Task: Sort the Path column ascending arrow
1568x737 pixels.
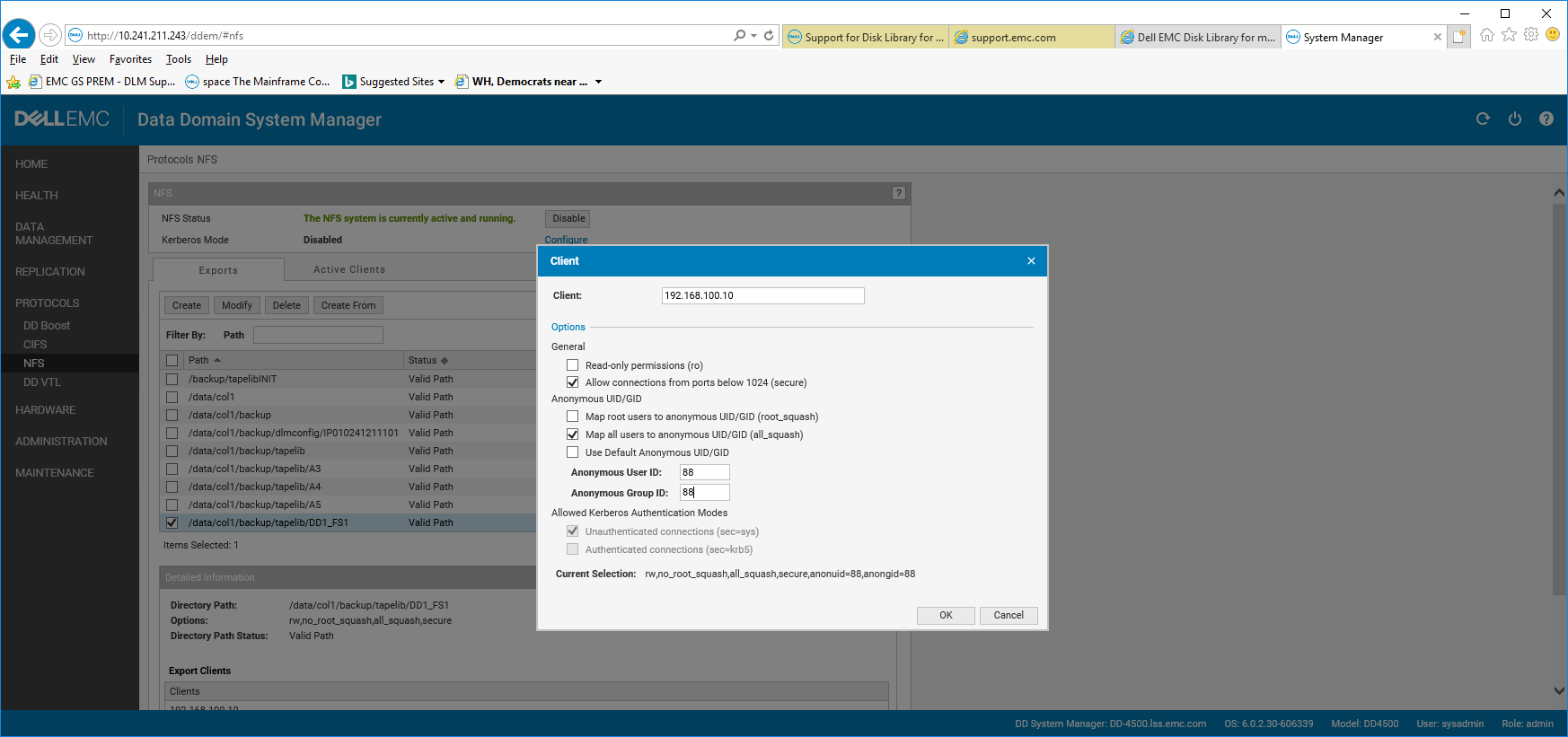Action: (217, 360)
